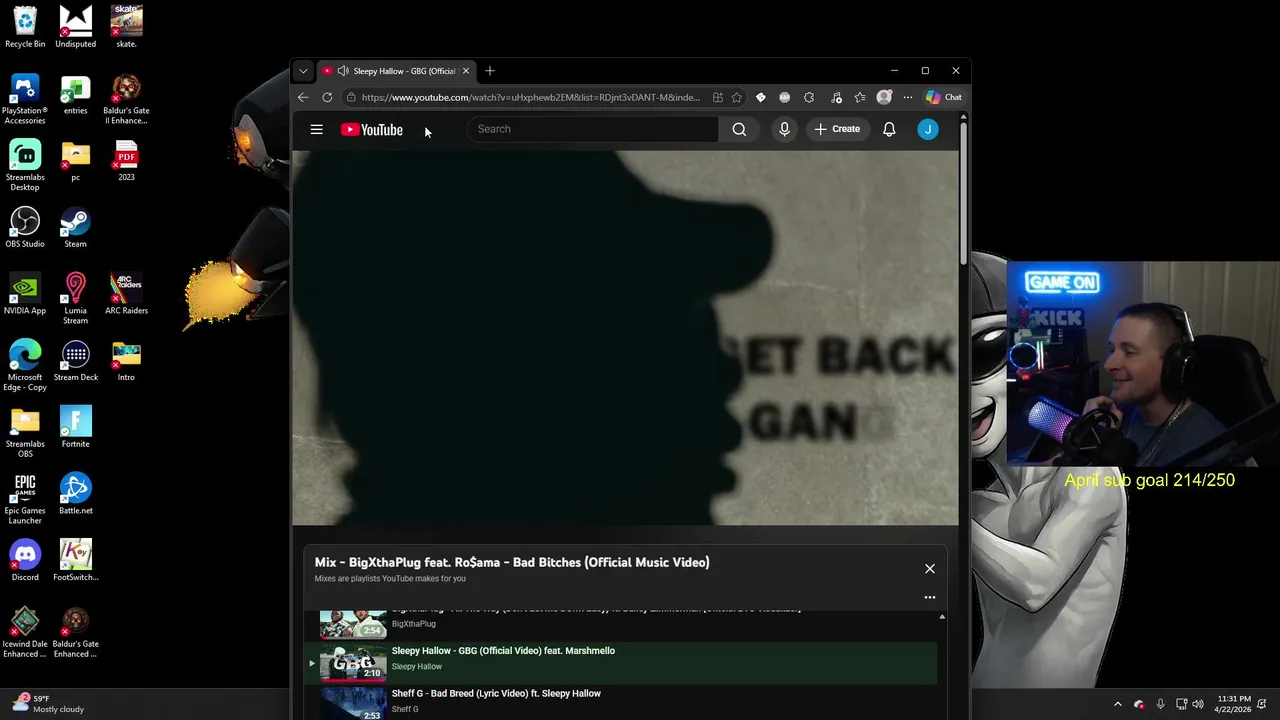Screen dimensions: 1280x720
Task: Open the tab actions dropdown chevron
Action: (x=303, y=71)
